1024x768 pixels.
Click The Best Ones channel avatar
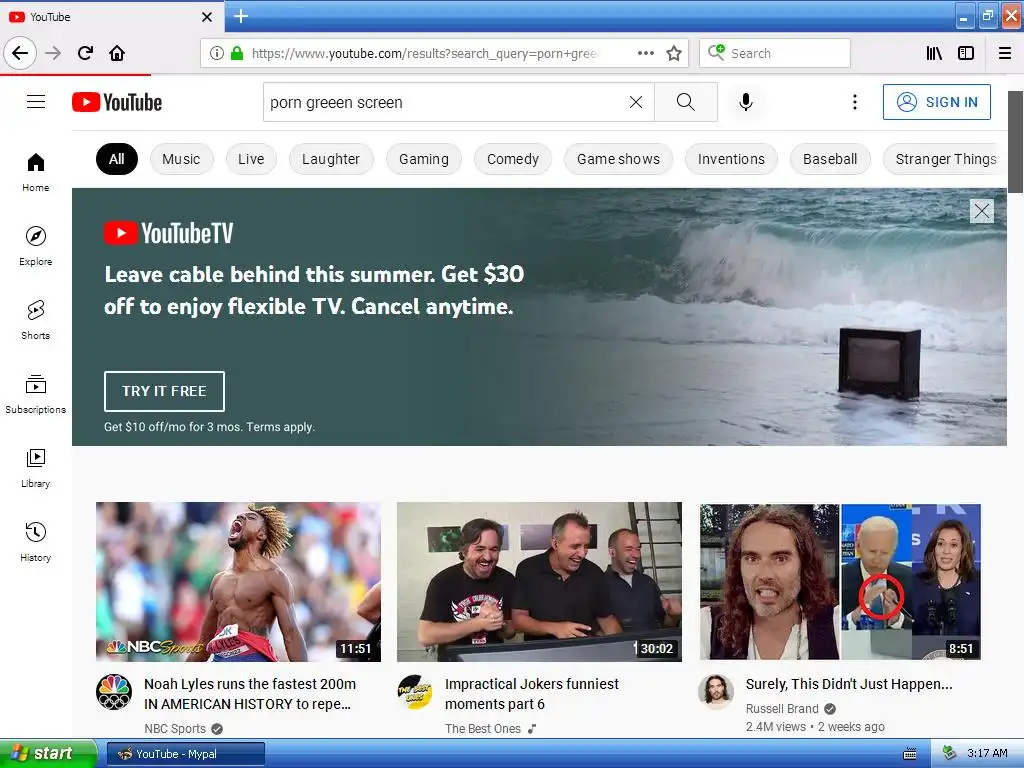pos(415,692)
